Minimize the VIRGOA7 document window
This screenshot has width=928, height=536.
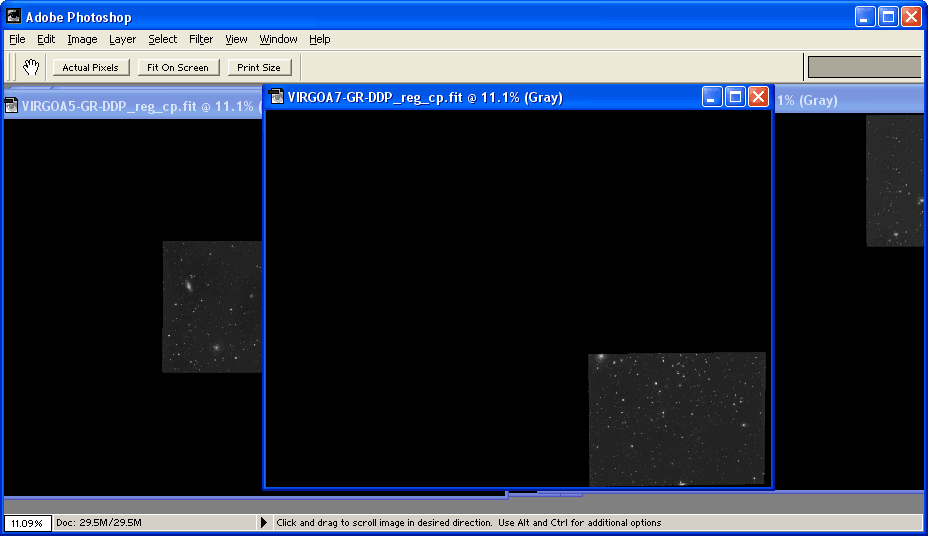click(712, 97)
